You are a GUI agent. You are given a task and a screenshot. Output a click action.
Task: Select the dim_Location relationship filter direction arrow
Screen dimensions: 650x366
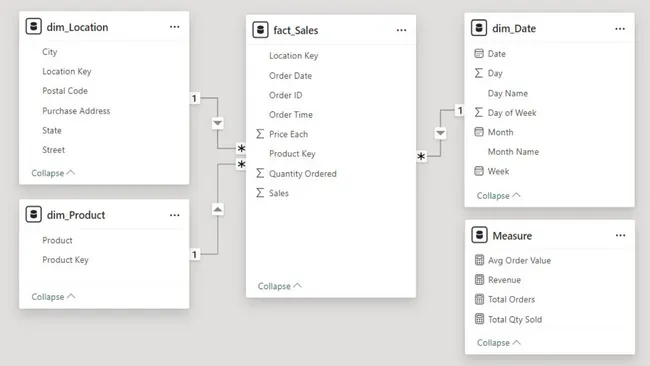click(218, 123)
